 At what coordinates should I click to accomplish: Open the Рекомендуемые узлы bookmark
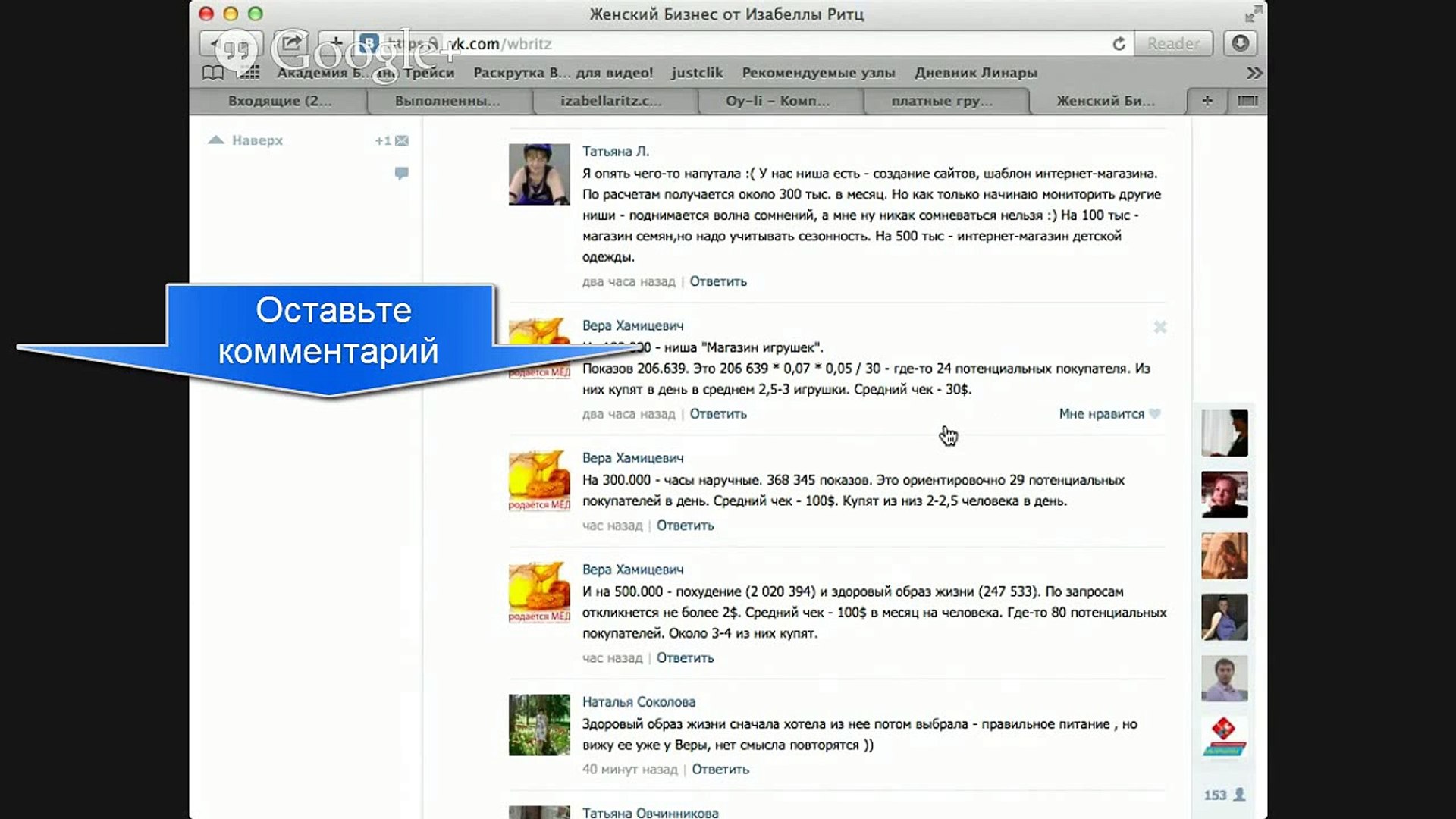point(818,73)
